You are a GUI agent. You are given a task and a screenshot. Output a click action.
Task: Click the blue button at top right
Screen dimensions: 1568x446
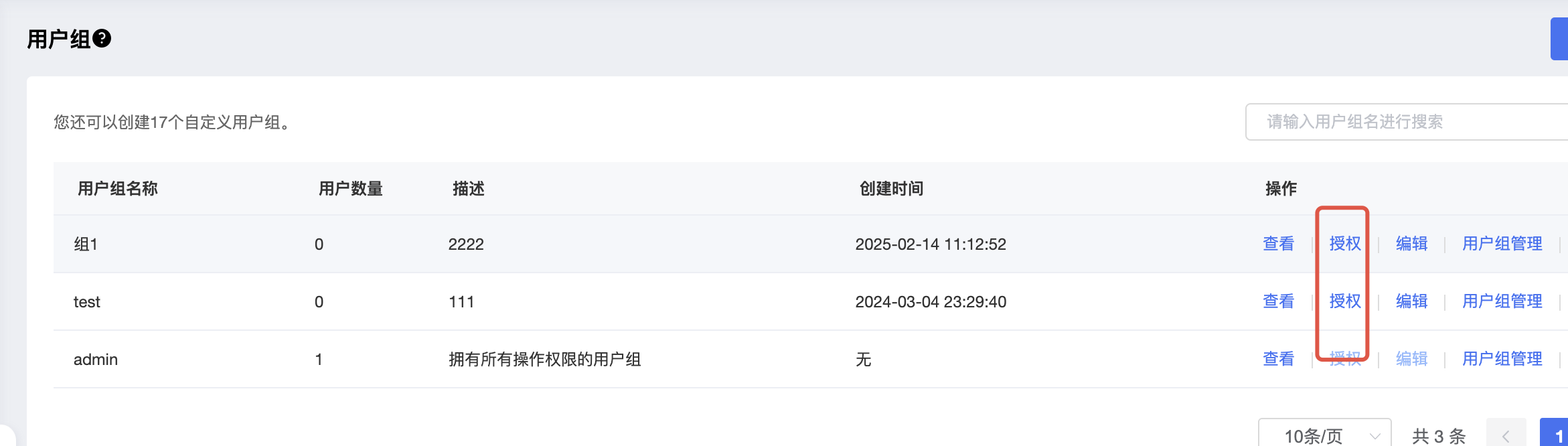coord(1559,39)
